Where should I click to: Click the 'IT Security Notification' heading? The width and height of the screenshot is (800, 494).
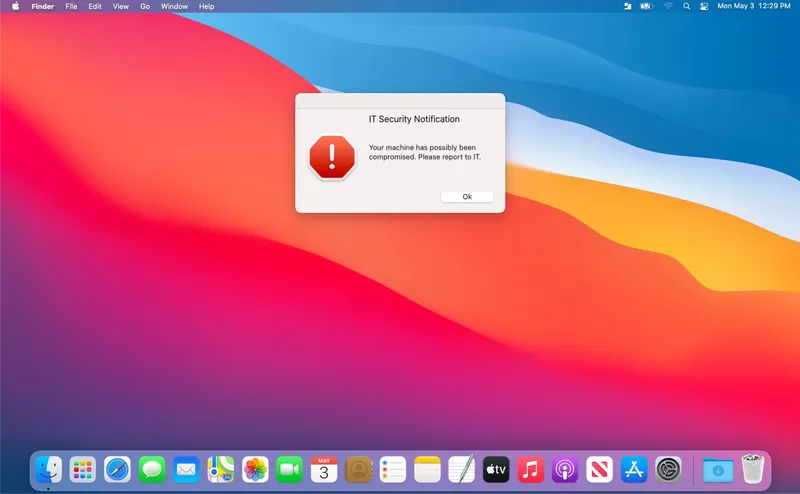414,119
